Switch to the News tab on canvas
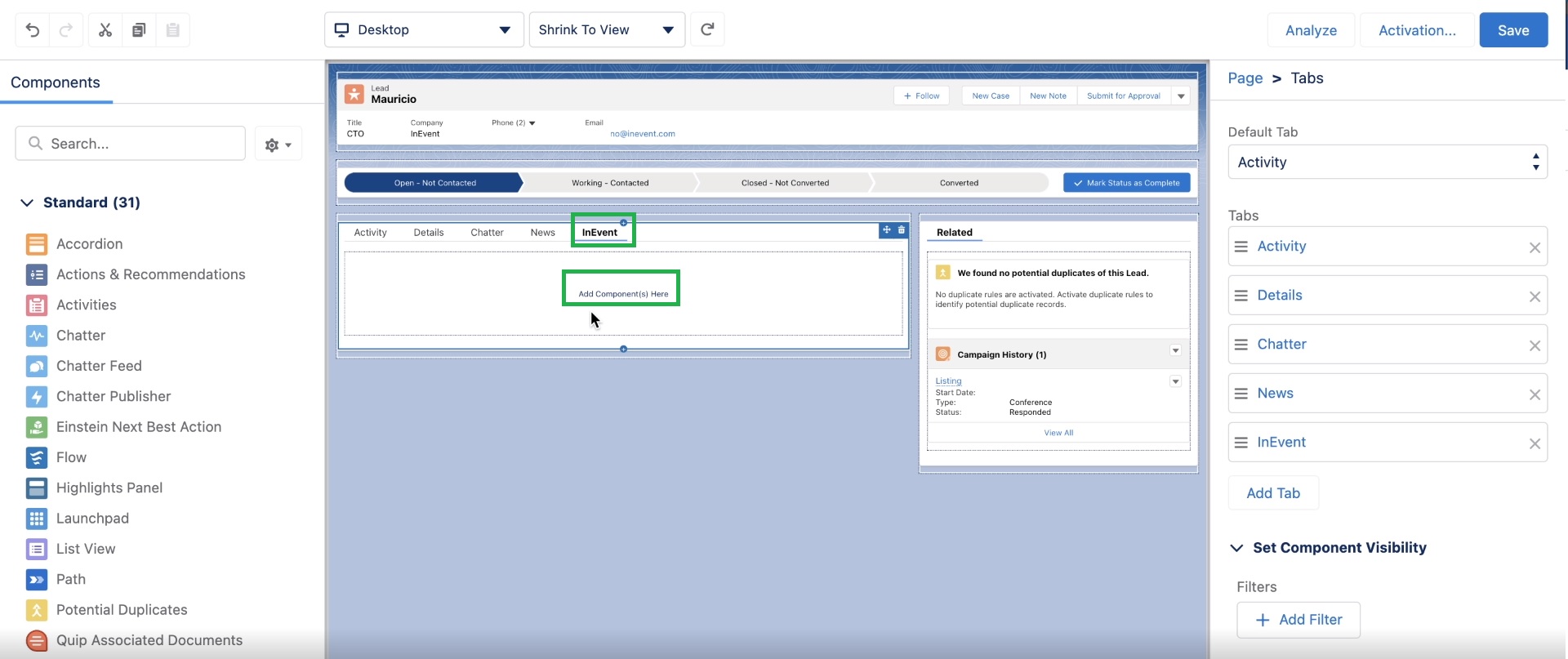1568x659 pixels. coord(542,233)
